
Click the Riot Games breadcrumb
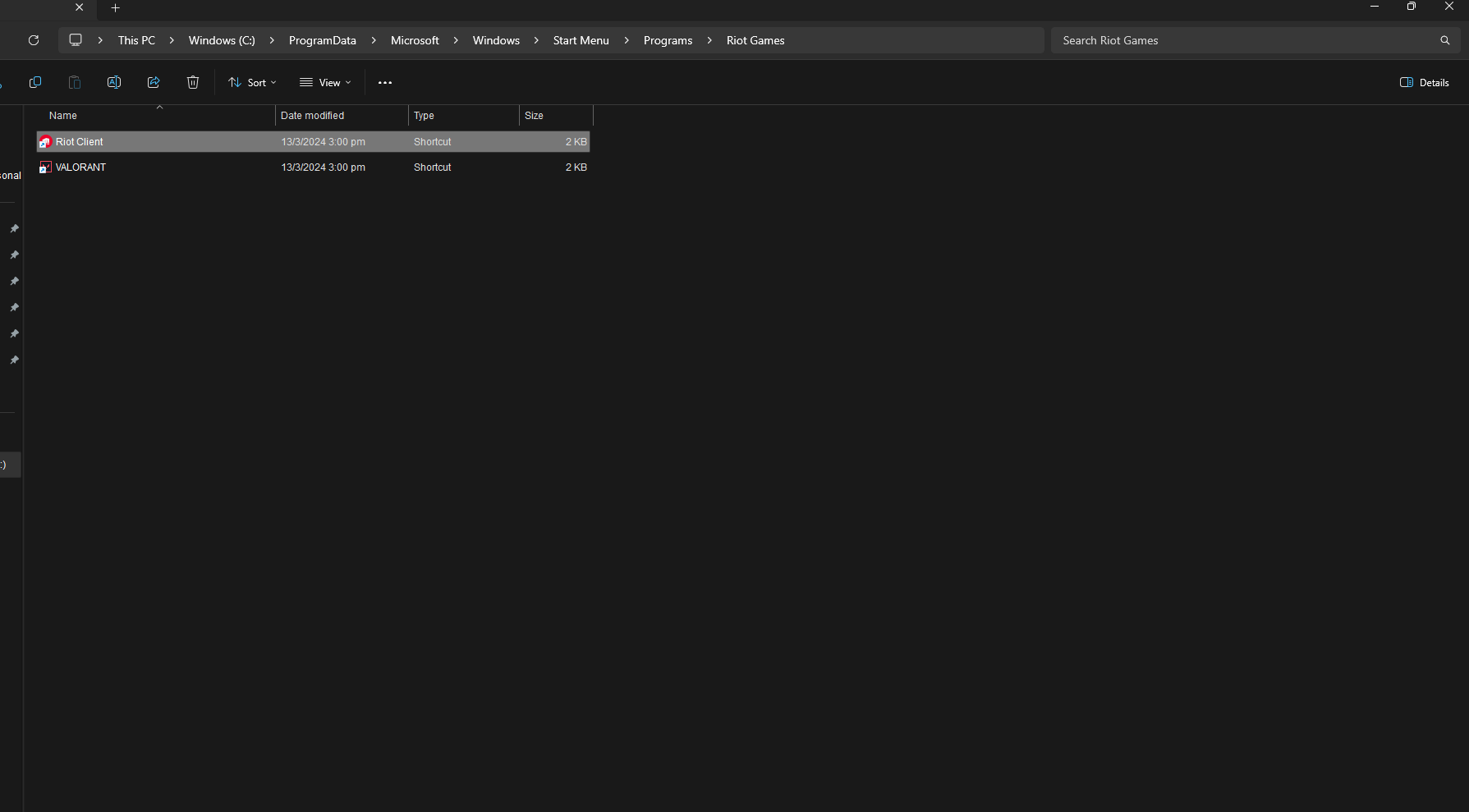coord(755,40)
